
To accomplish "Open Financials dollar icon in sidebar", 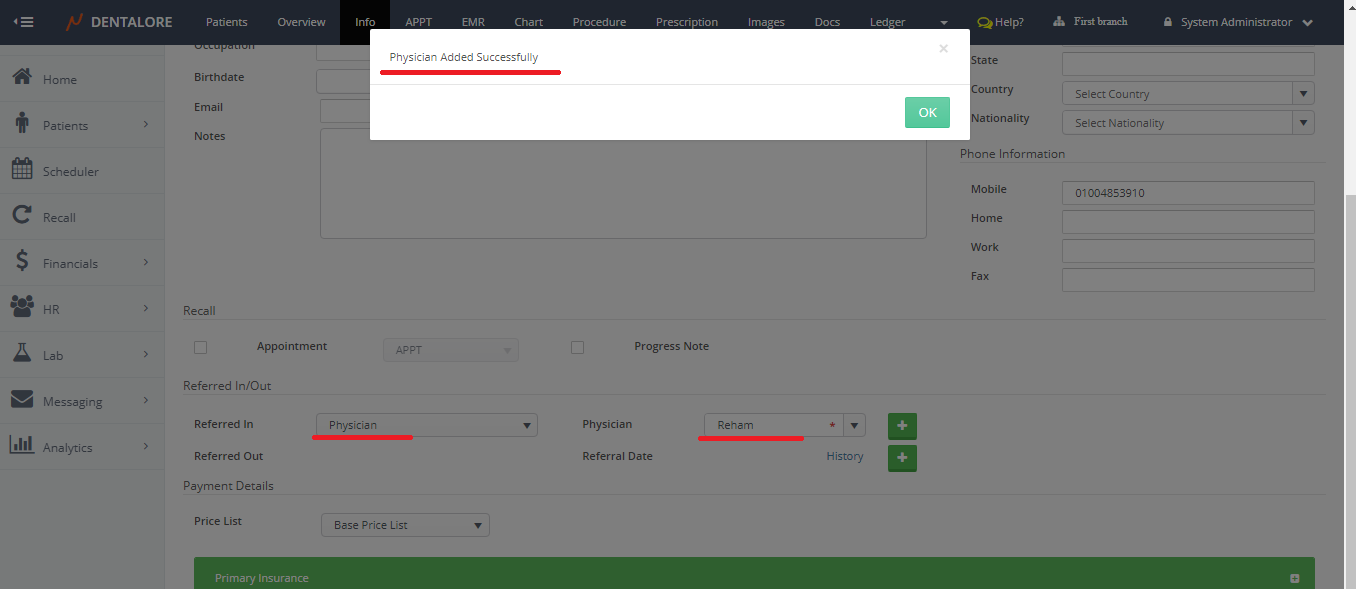I will (22, 262).
